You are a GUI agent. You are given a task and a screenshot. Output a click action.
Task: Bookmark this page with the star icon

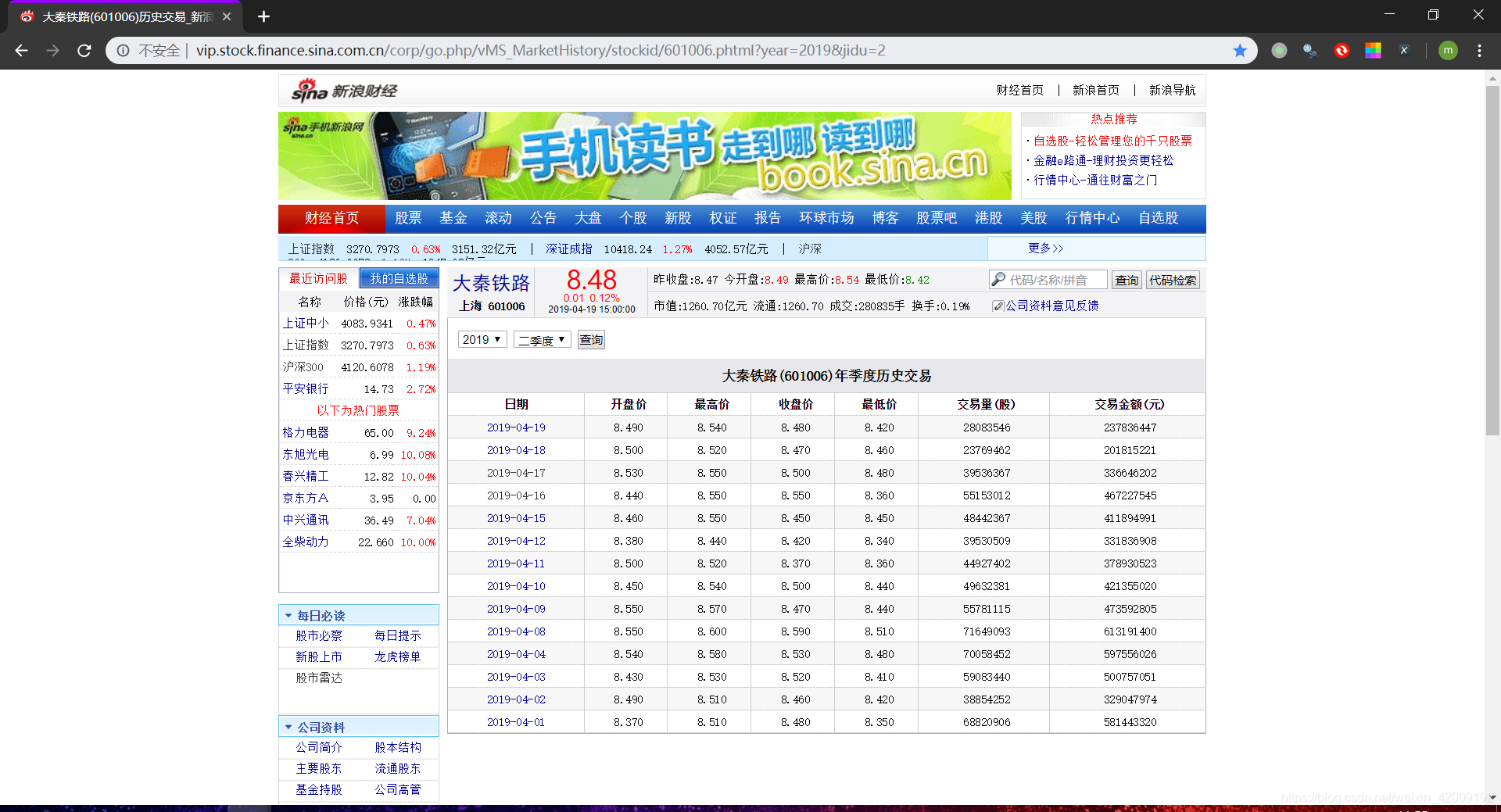pyautogui.click(x=1240, y=51)
